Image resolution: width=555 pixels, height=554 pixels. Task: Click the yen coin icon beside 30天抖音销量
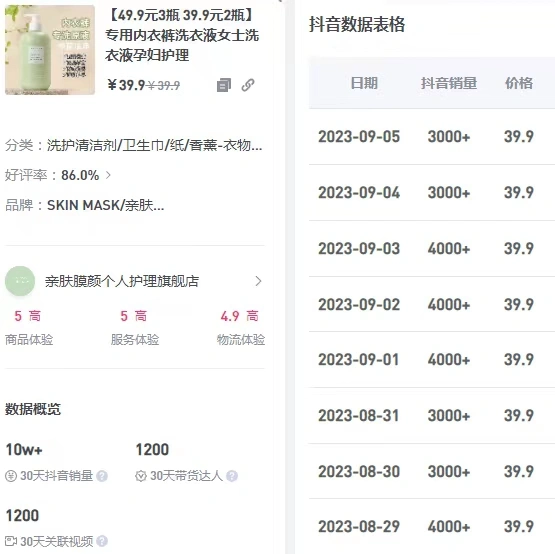coord(11,476)
